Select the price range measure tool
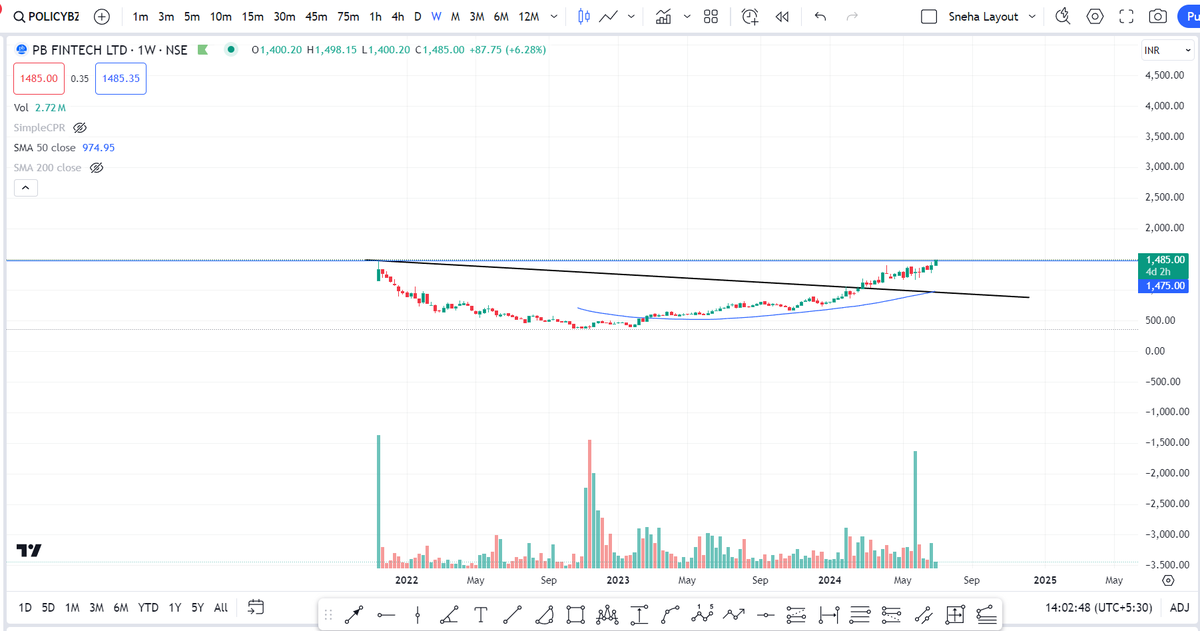This screenshot has height=631, width=1200. tap(638, 615)
